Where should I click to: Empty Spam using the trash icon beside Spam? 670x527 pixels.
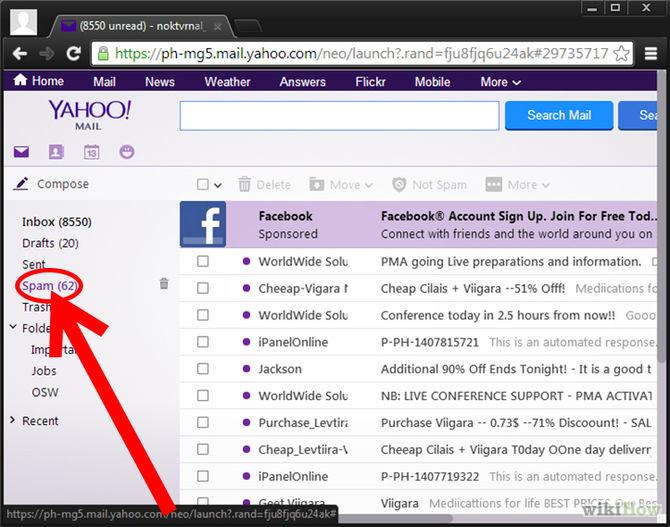pyautogui.click(x=164, y=283)
